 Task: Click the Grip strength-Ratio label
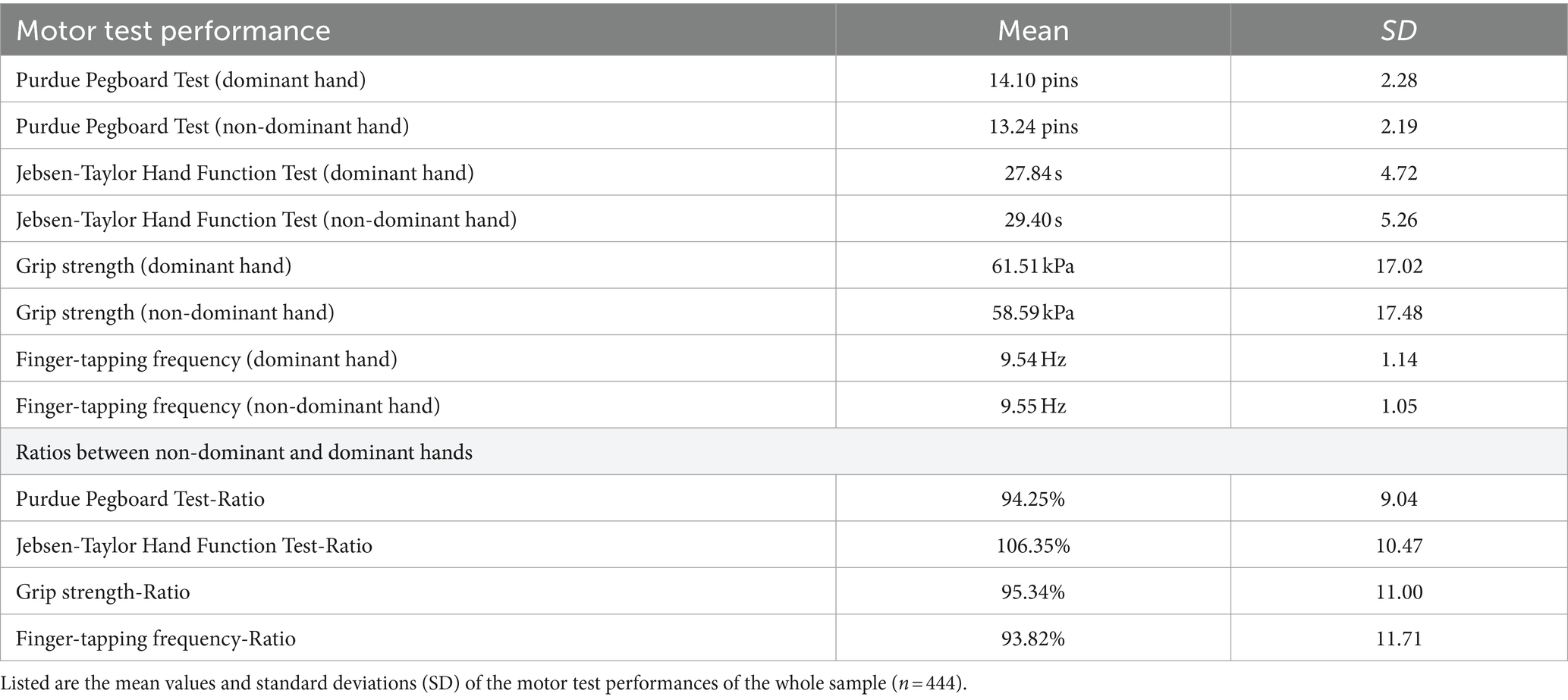[x=103, y=592]
